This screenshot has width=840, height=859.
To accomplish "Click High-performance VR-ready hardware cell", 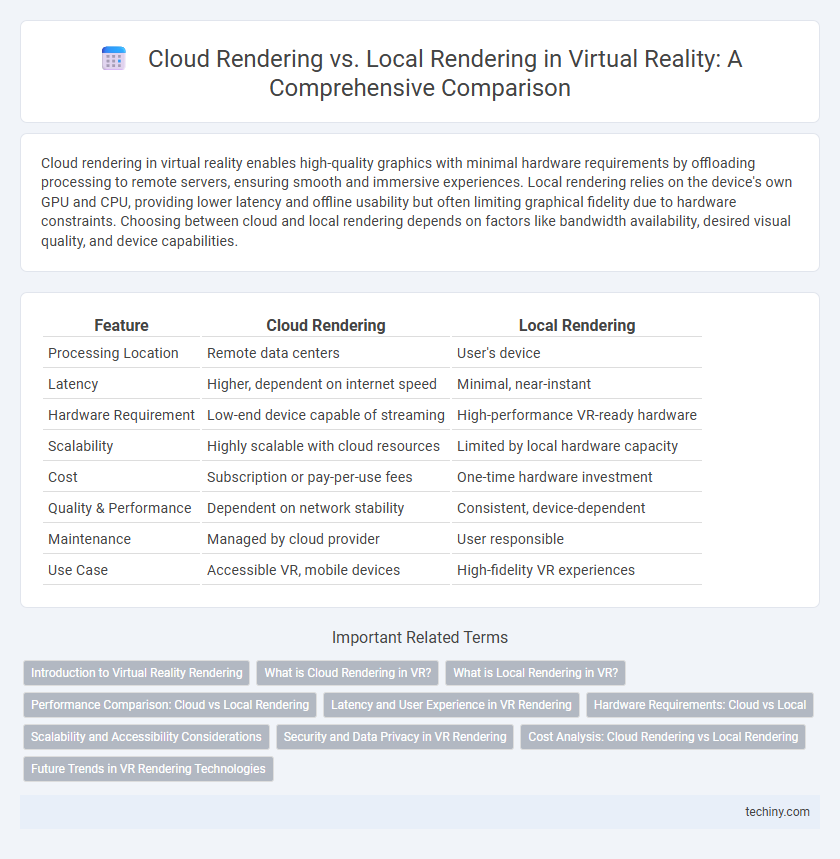I will 577,415.
